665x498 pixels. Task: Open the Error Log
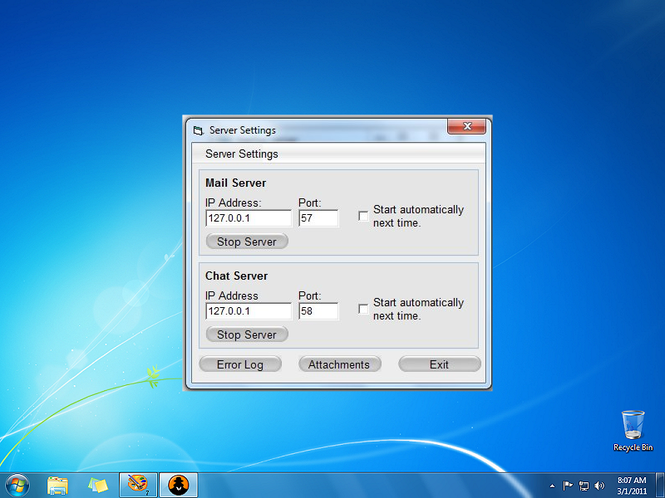pos(240,364)
